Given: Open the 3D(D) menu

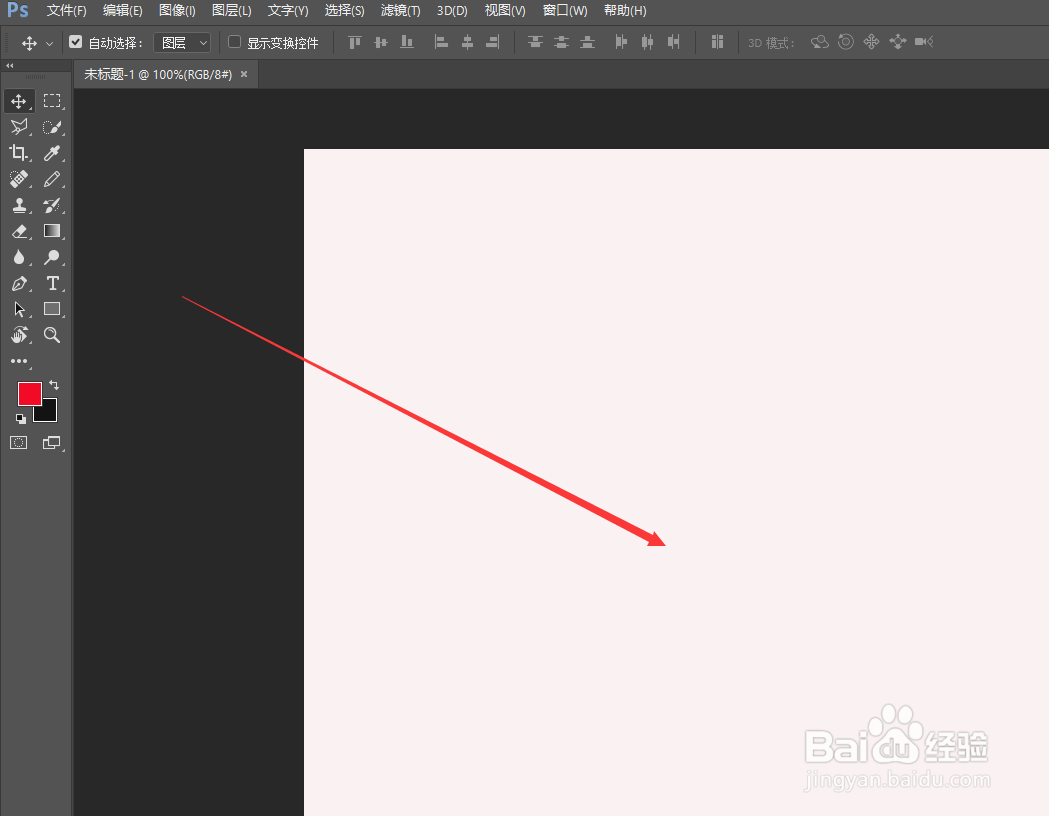Looking at the screenshot, I should pos(452,11).
